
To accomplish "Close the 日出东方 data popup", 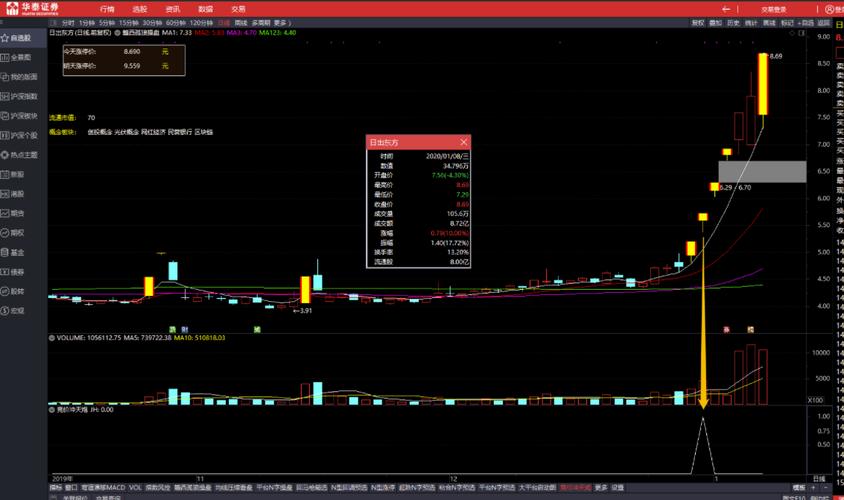I will pyautogui.click(x=463, y=142).
